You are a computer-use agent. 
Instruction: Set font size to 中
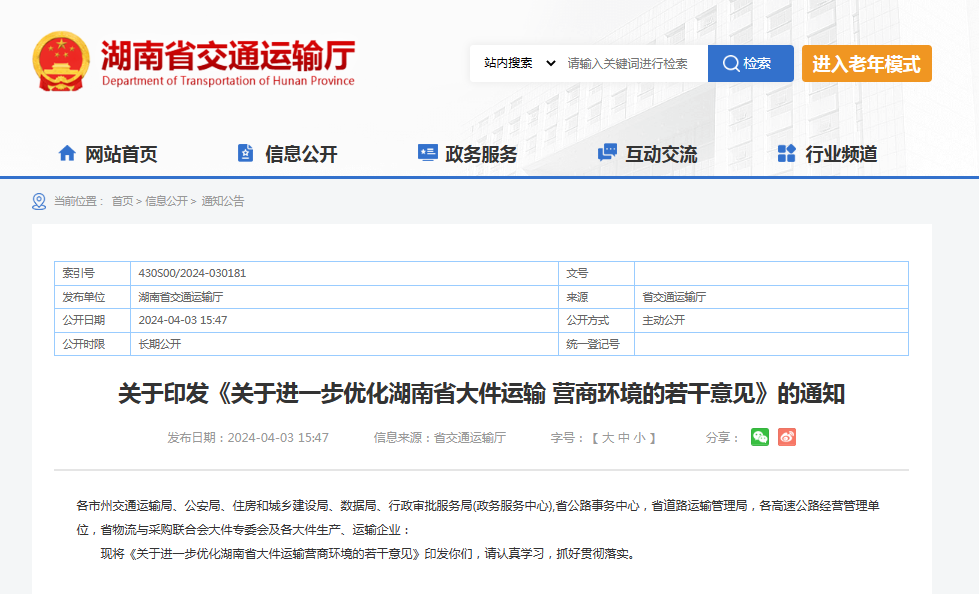pyautogui.click(x=624, y=438)
